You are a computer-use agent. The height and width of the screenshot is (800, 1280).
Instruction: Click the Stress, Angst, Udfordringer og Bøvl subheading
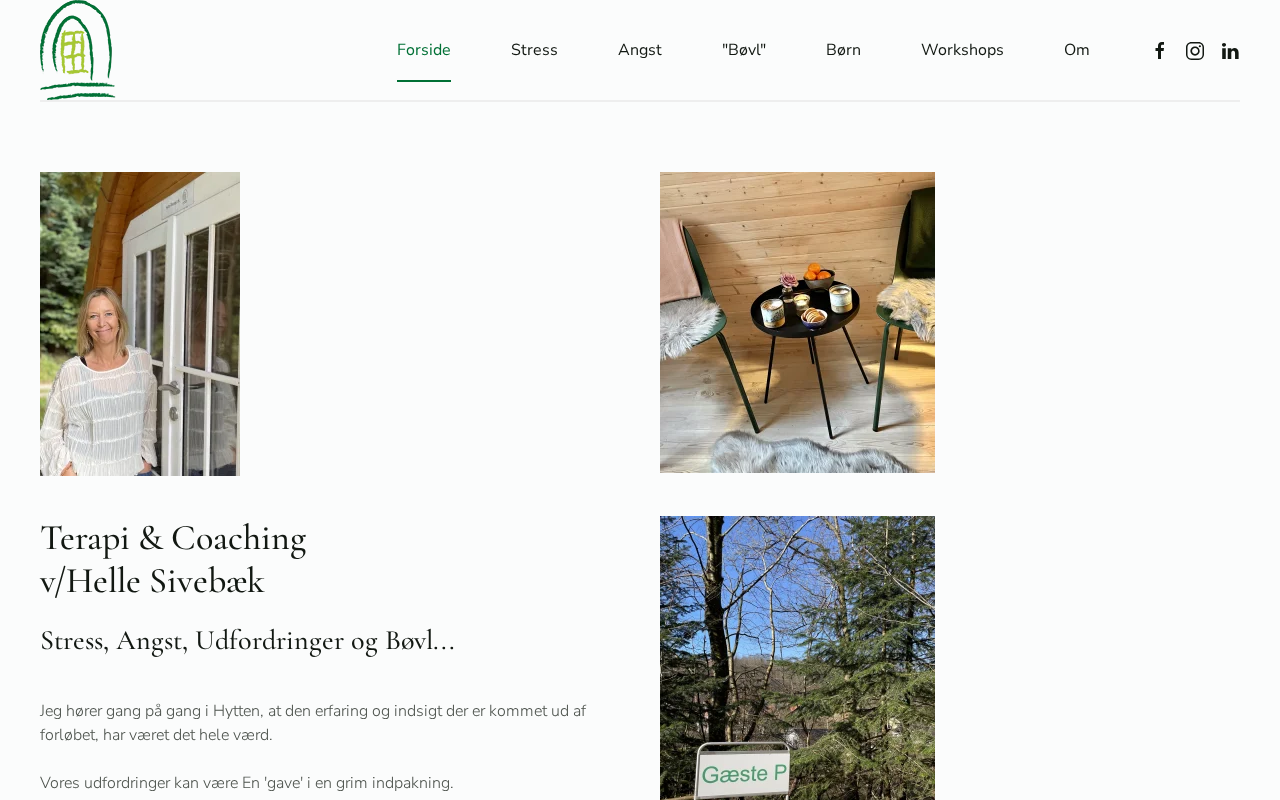247,641
